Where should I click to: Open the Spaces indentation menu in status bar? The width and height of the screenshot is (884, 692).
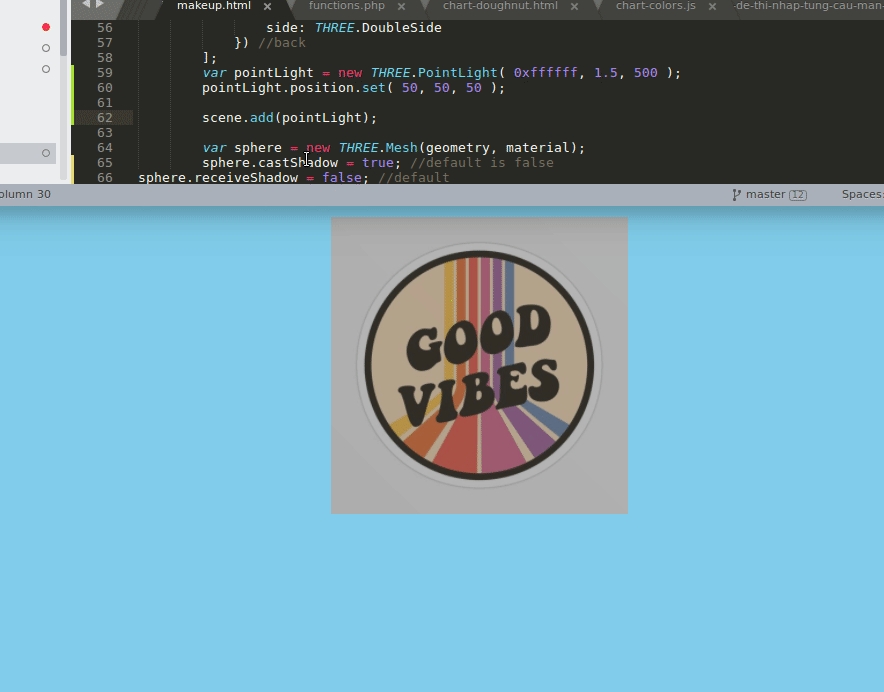click(862, 195)
